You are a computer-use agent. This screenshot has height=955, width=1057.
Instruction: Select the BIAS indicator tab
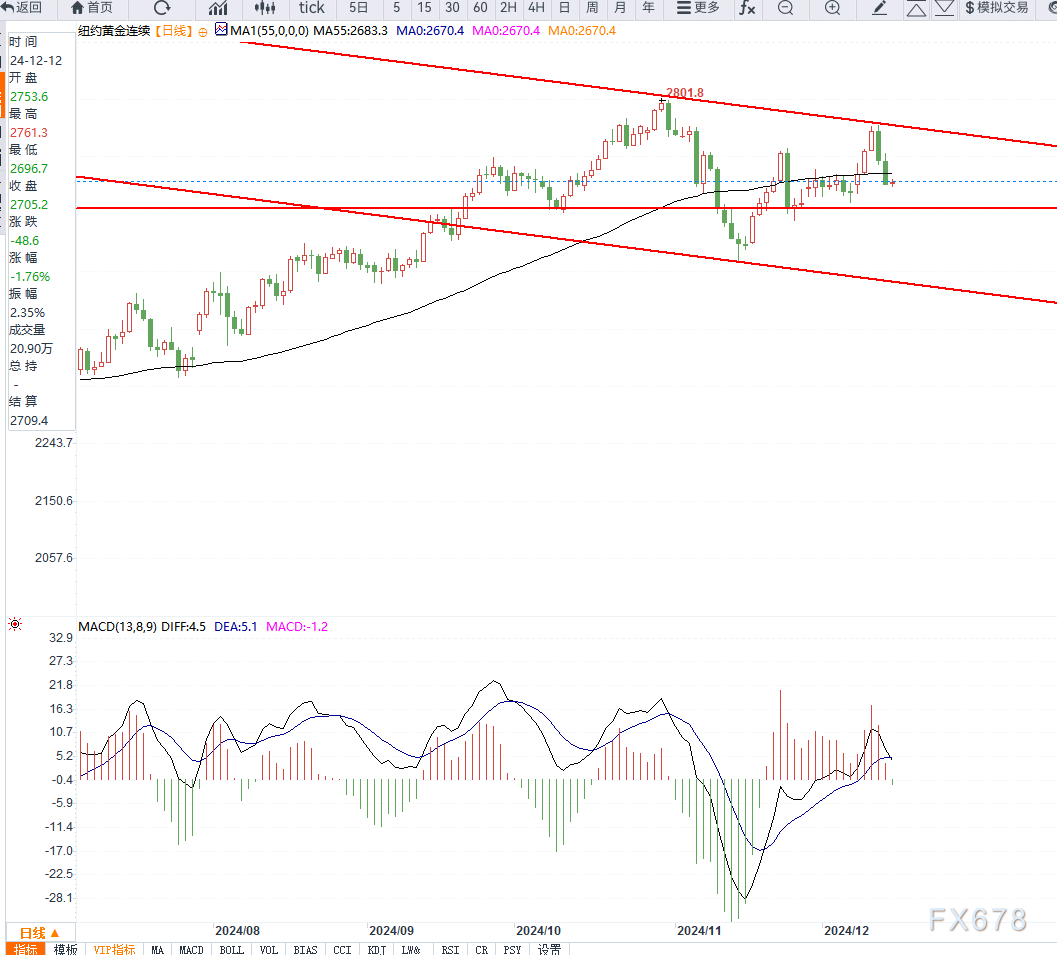tap(305, 949)
